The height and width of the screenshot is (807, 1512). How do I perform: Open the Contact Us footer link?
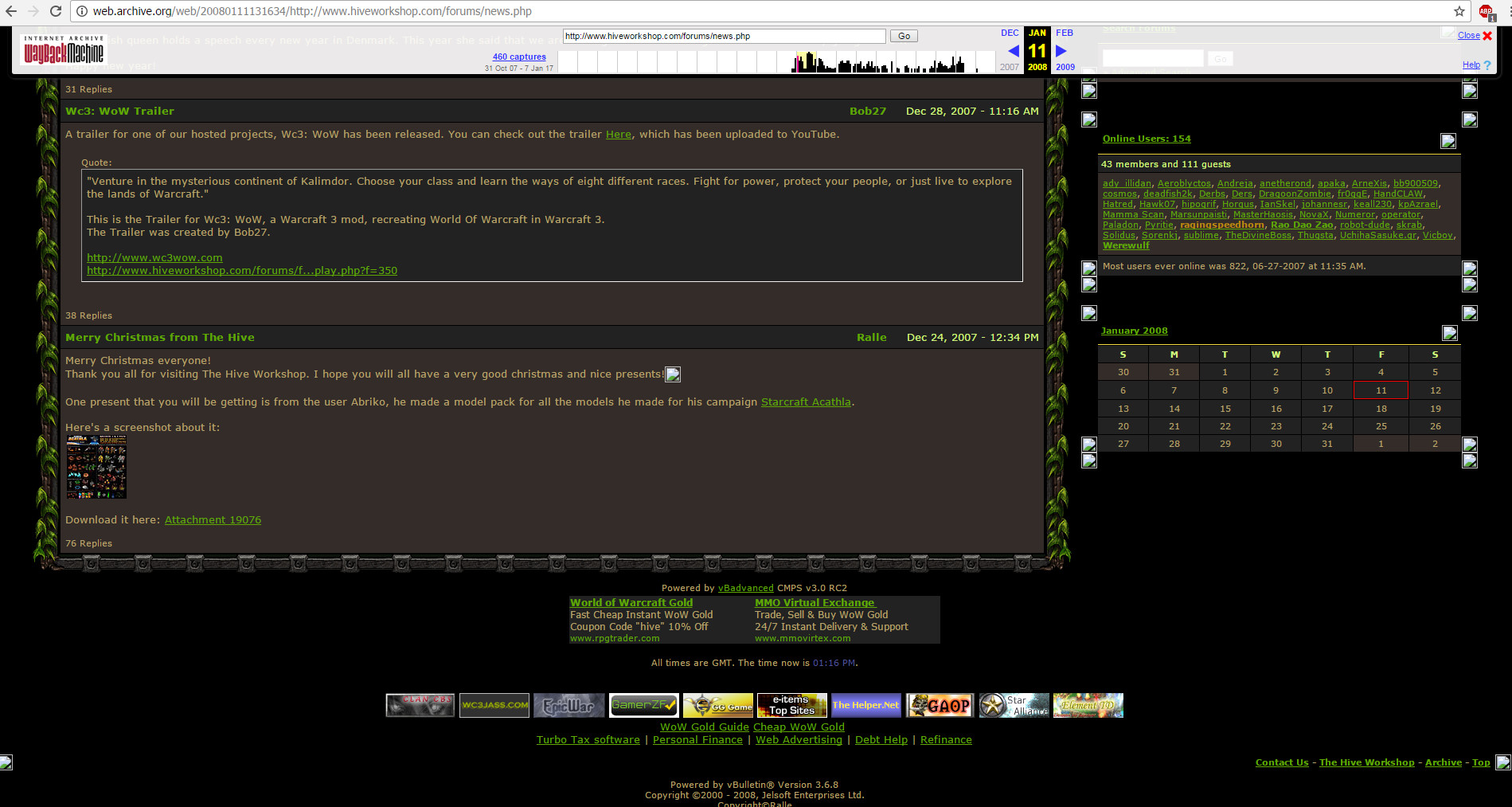(1282, 762)
